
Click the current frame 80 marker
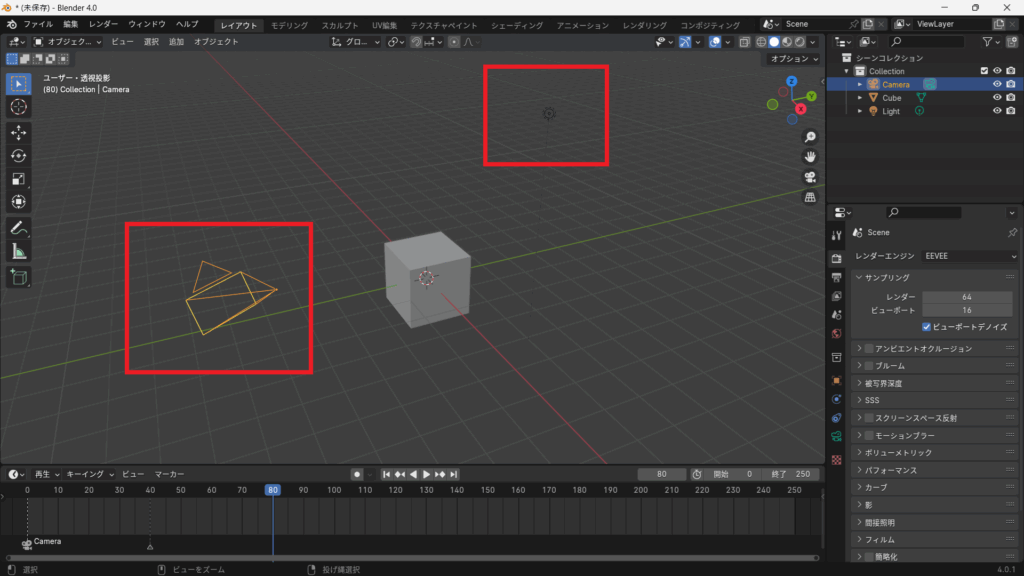coord(272,490)
